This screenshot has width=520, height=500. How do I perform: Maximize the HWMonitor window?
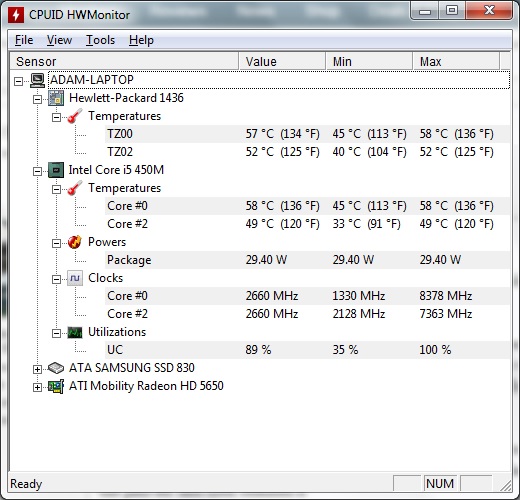point(452,11)
